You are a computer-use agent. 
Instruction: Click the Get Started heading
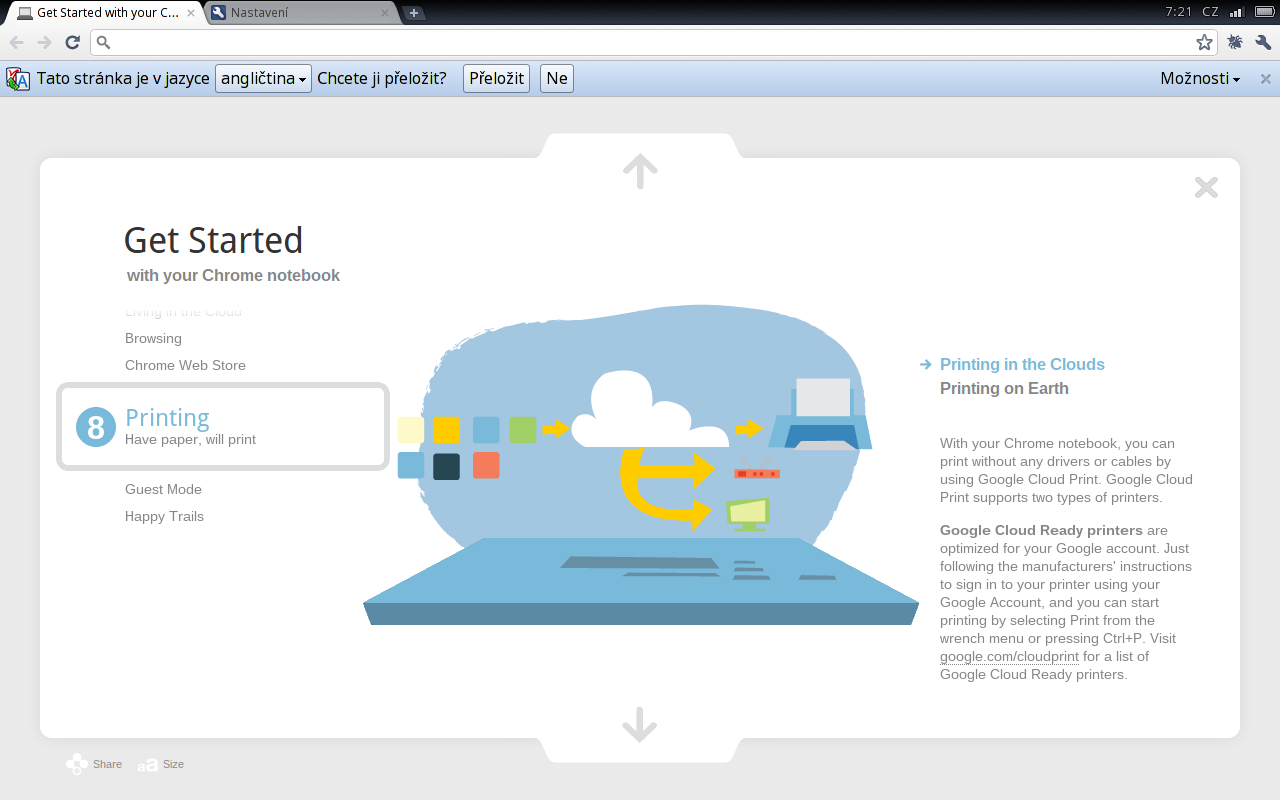point(213,241)
